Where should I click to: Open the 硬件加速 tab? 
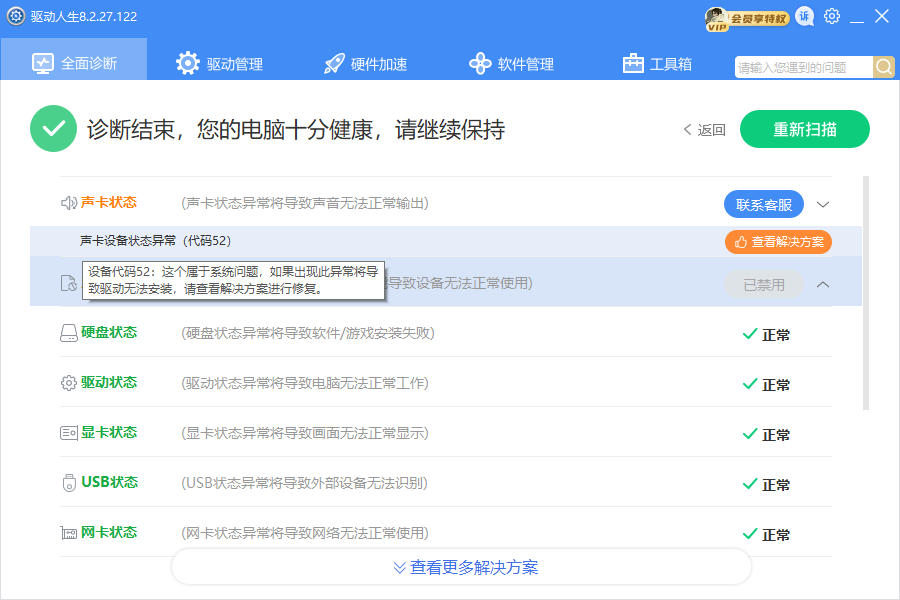click(365, 63)
